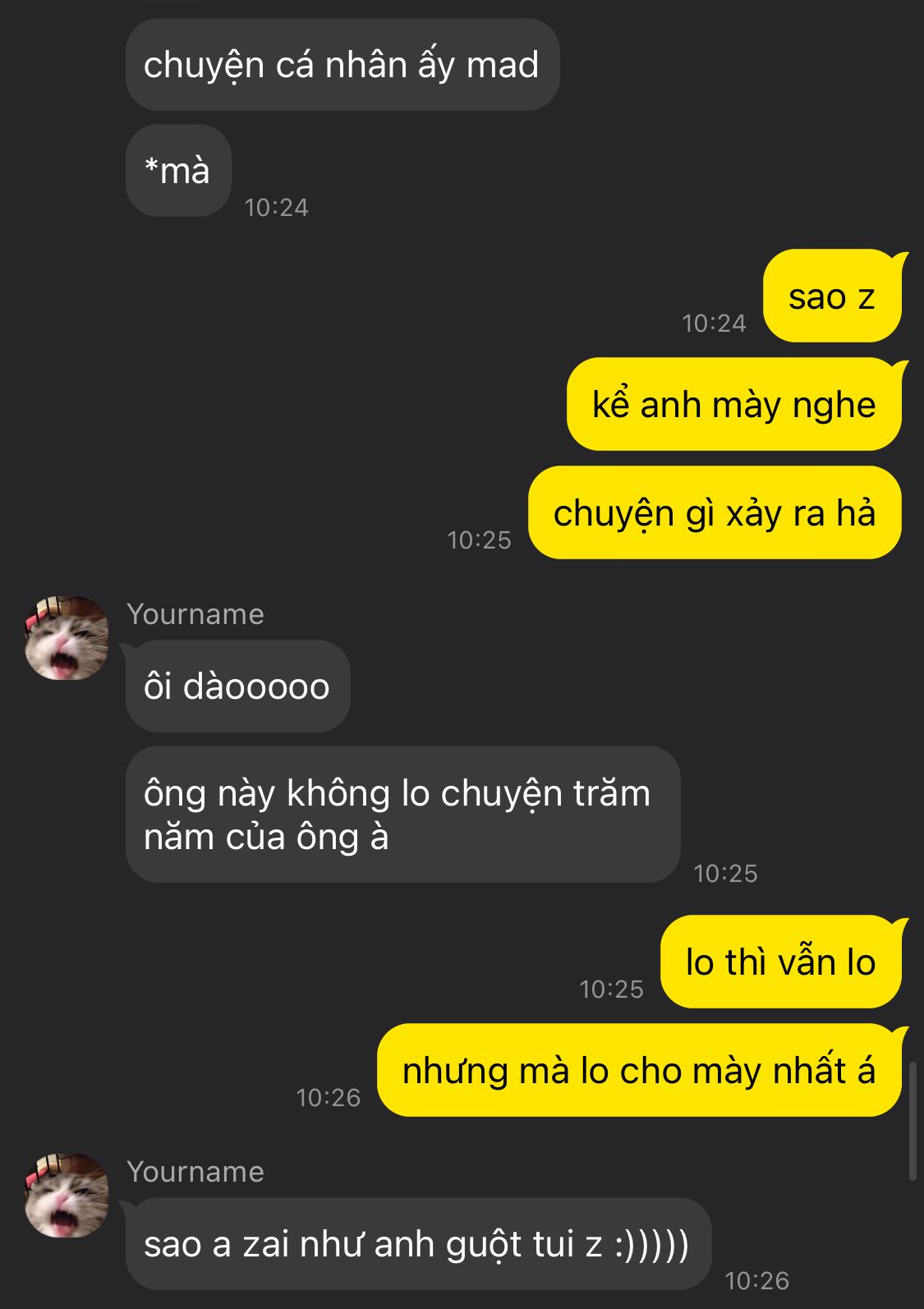Select the 'chuyện gì xảy ra hả' message
This screenshot has width=924, height=1309.
pos(715,513)
